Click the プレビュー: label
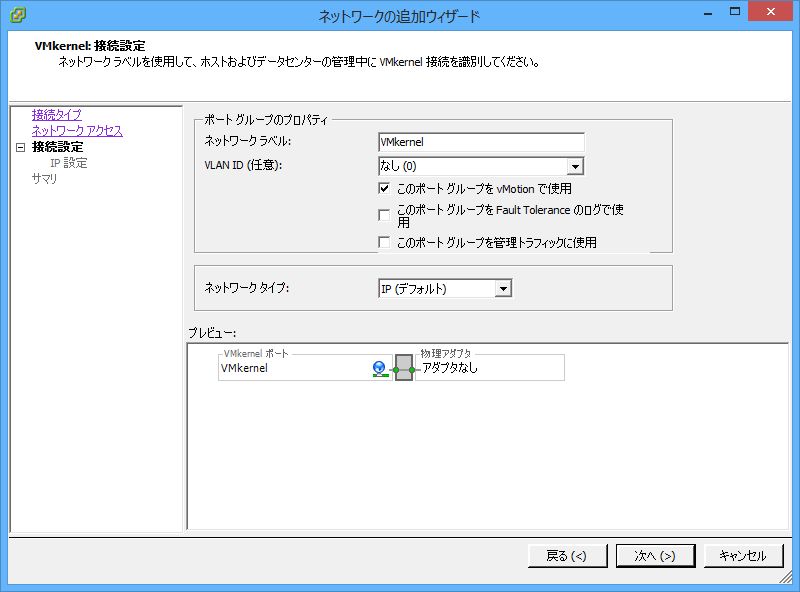 tap(212, 333)
